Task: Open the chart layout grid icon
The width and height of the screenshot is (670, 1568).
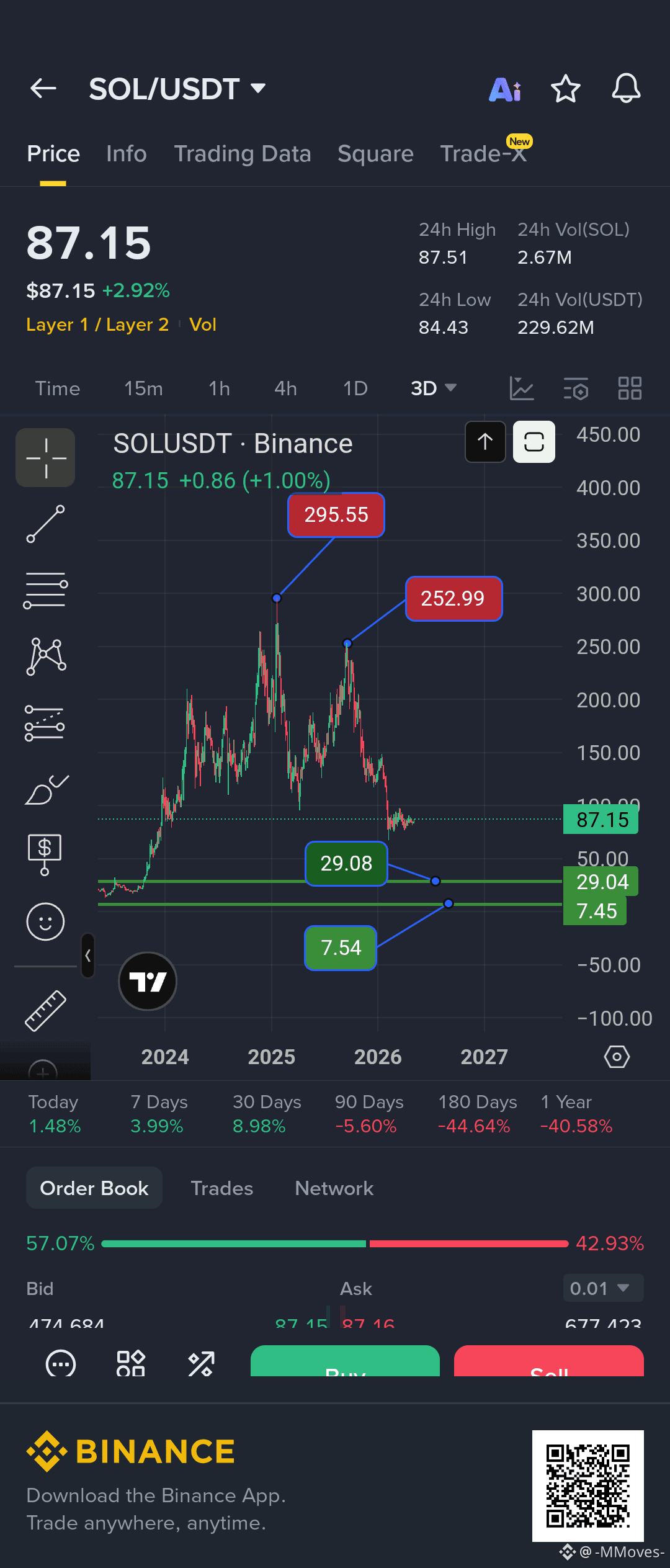Action: coord(630,388)
